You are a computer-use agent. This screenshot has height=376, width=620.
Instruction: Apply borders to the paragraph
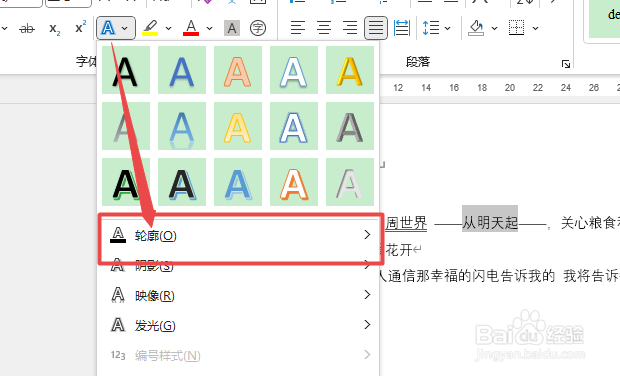click(516, 28)
